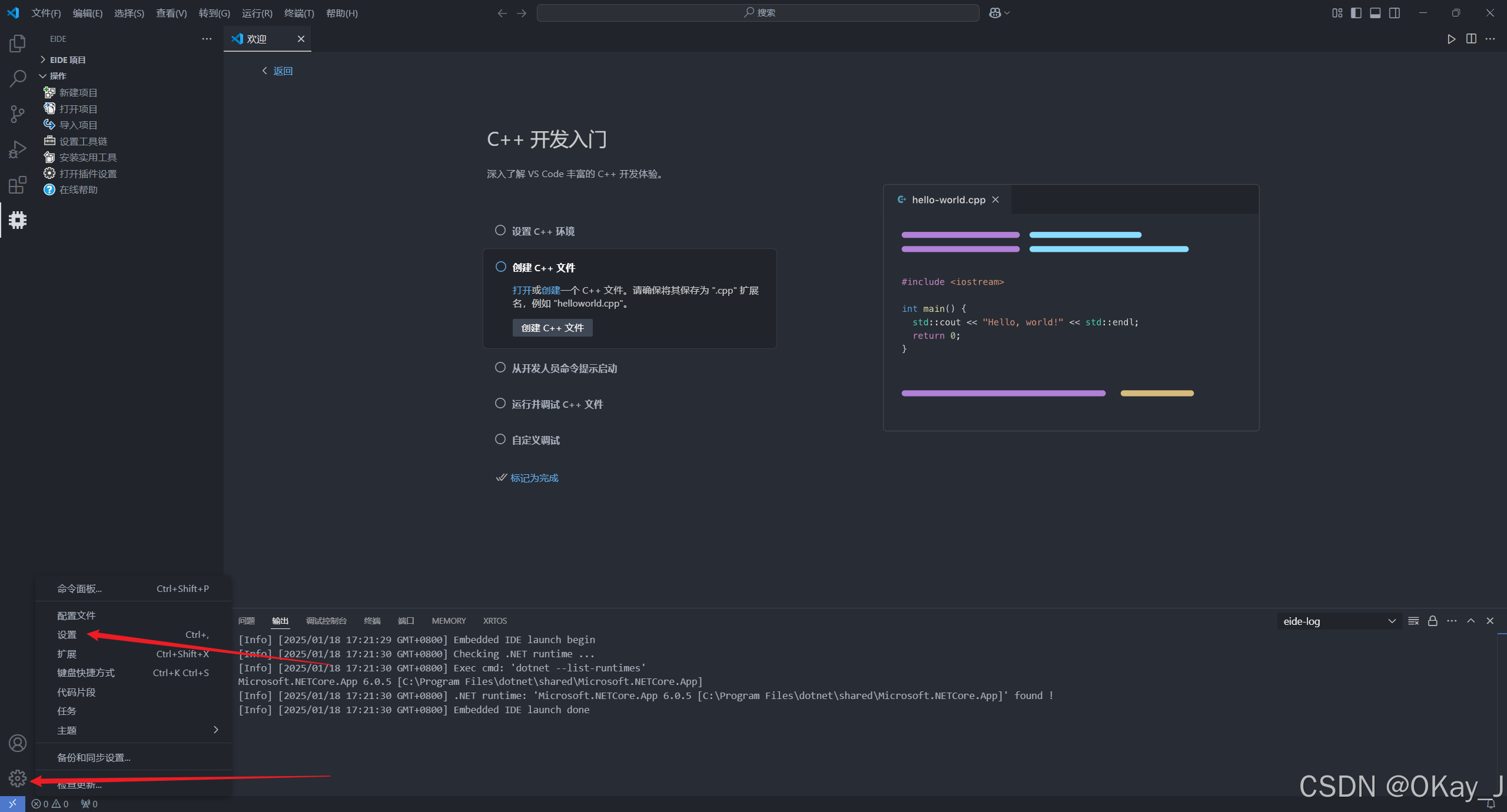This screenshot has height=812, width=1507.
Task: Open the Explorer icon in activity bar
Action: tap(18, 43)
